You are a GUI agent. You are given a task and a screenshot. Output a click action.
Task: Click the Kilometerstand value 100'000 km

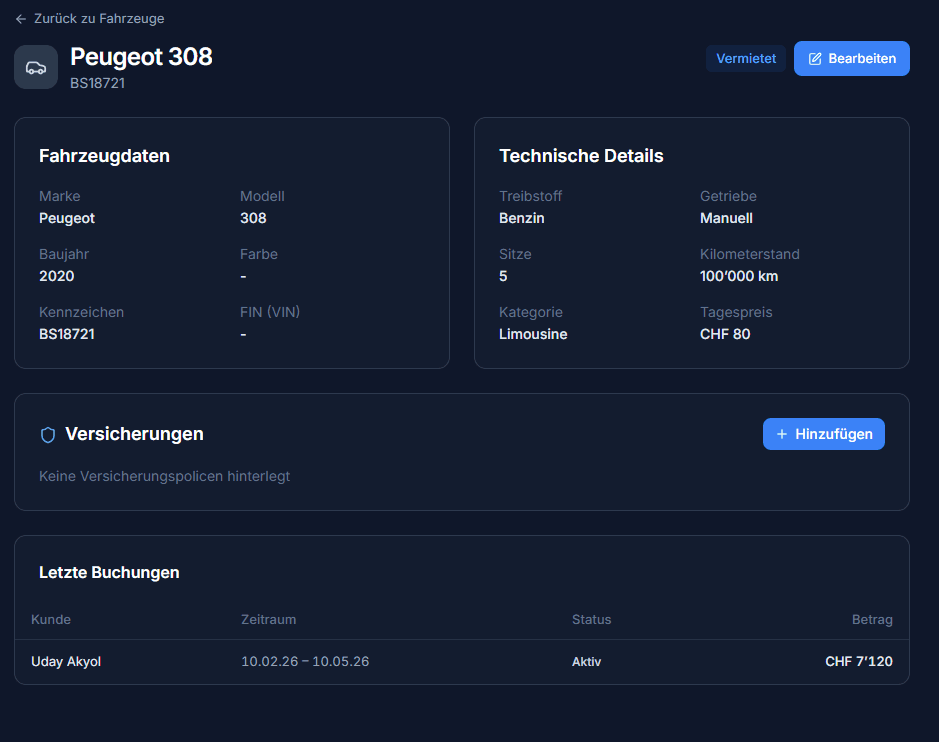tap(739, 276)
